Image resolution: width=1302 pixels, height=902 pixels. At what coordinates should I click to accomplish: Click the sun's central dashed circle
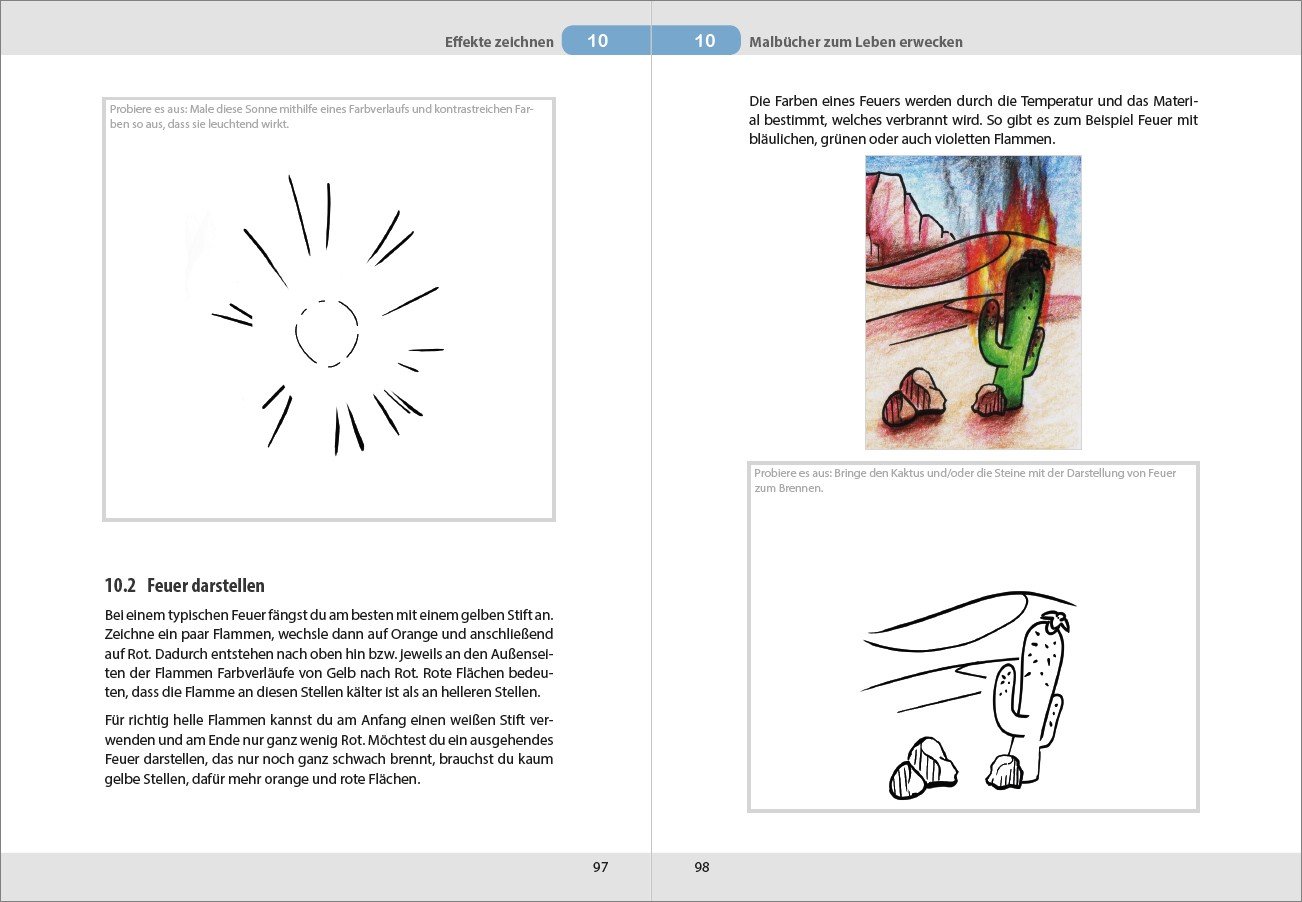point(326,333)
